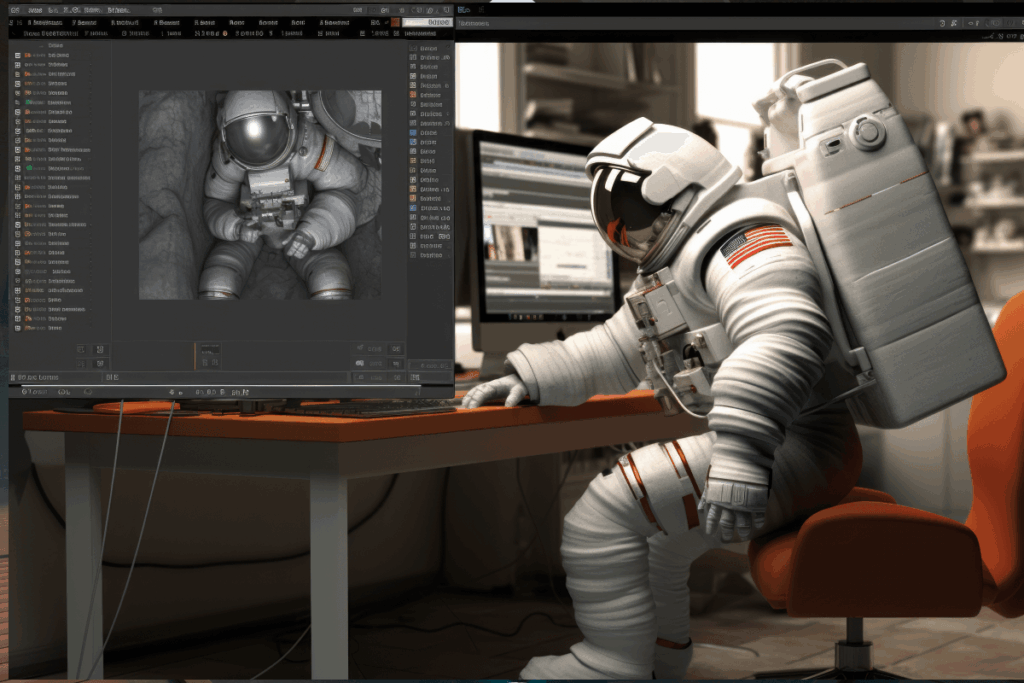Expand the header row of the left panel
The width and height of the screenshot is (1024, 683).
pos(55,45)
